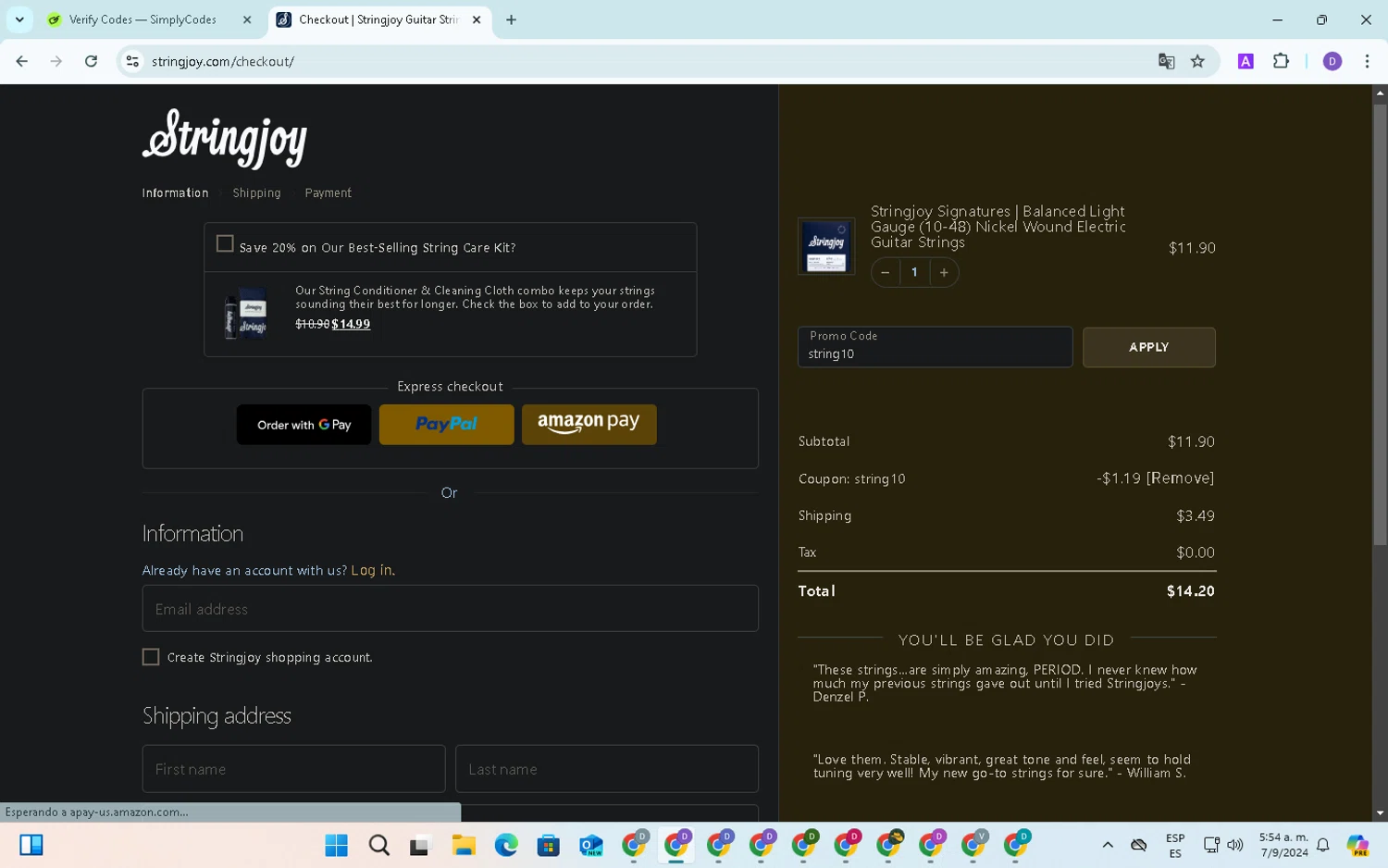Open File Explorer from the taskbar

pyautogui.click(x=464, y=845)
